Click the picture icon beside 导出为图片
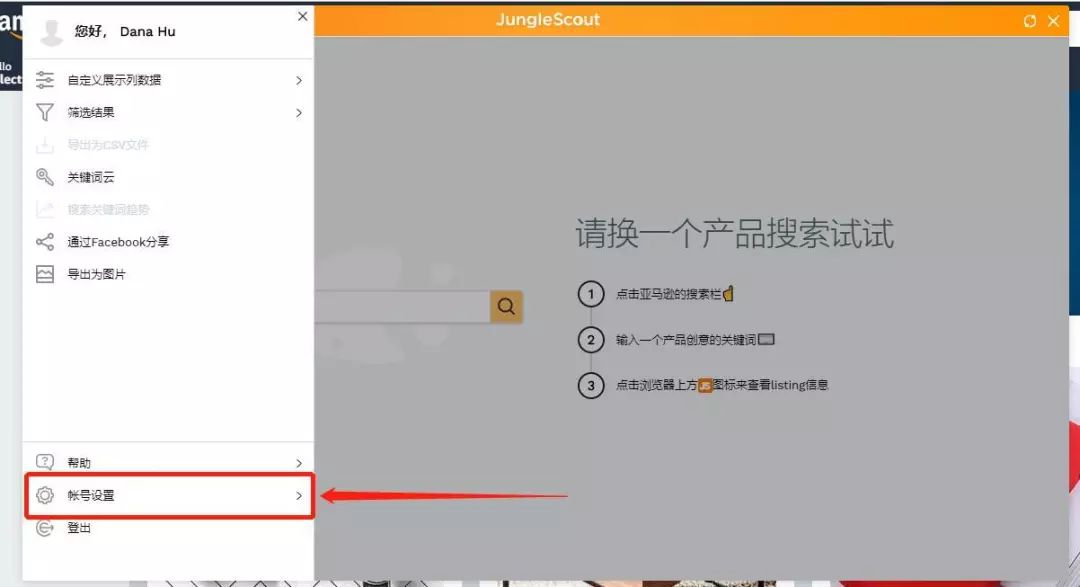The image size is (1080, 587). [45, 274]
